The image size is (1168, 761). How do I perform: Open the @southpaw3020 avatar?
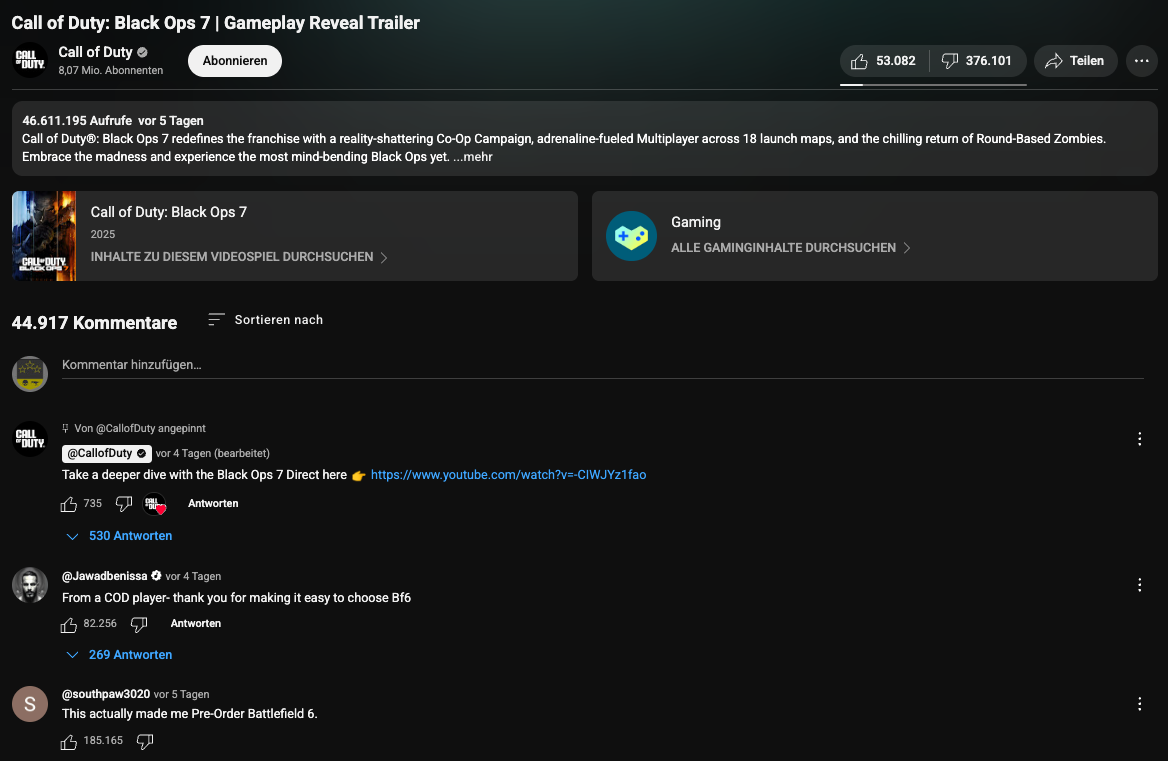[x=30, y=704]
